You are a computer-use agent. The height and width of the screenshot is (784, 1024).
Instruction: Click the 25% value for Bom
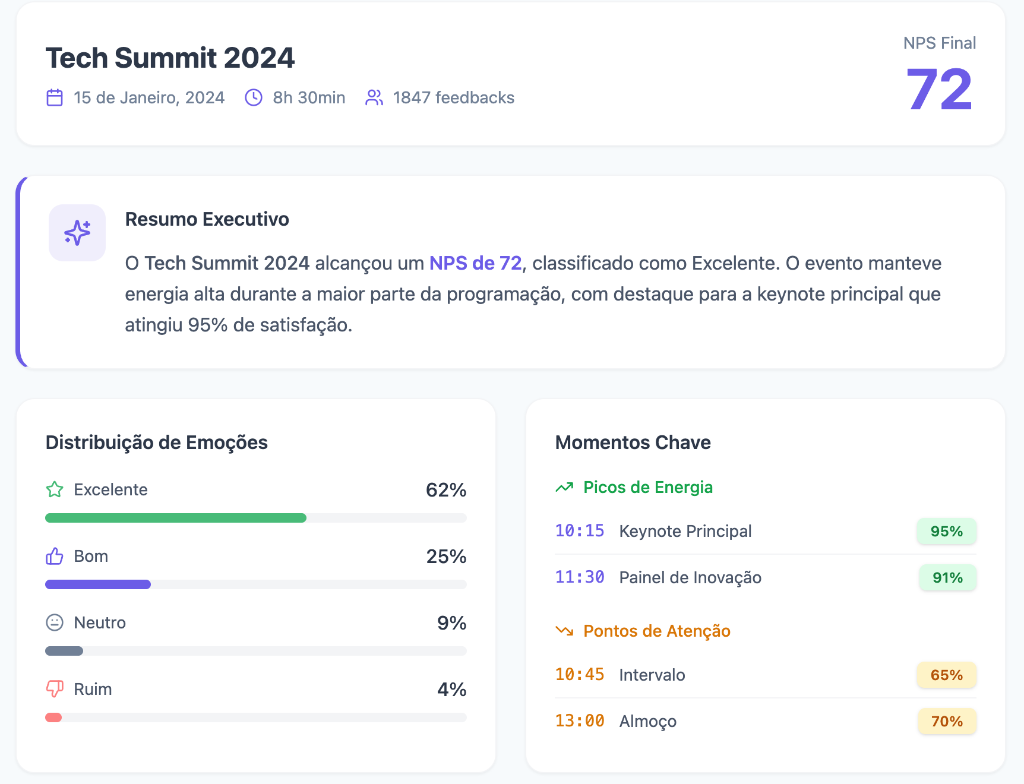(446, 557)
